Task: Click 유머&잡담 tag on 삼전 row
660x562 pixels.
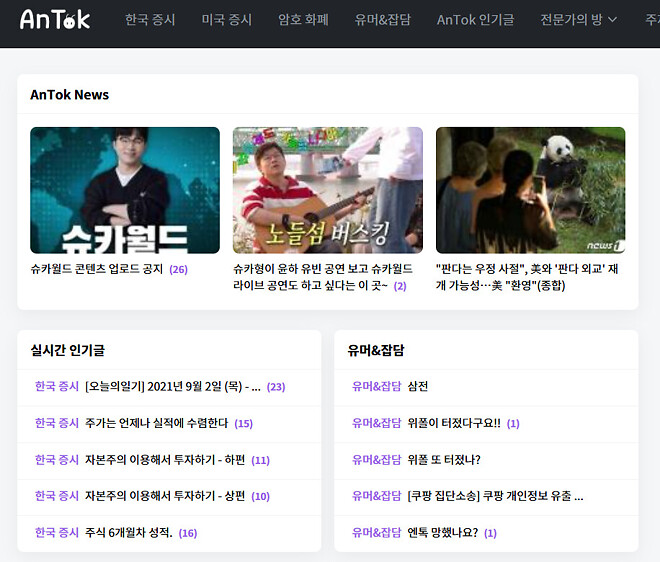Action: (377, 386)
